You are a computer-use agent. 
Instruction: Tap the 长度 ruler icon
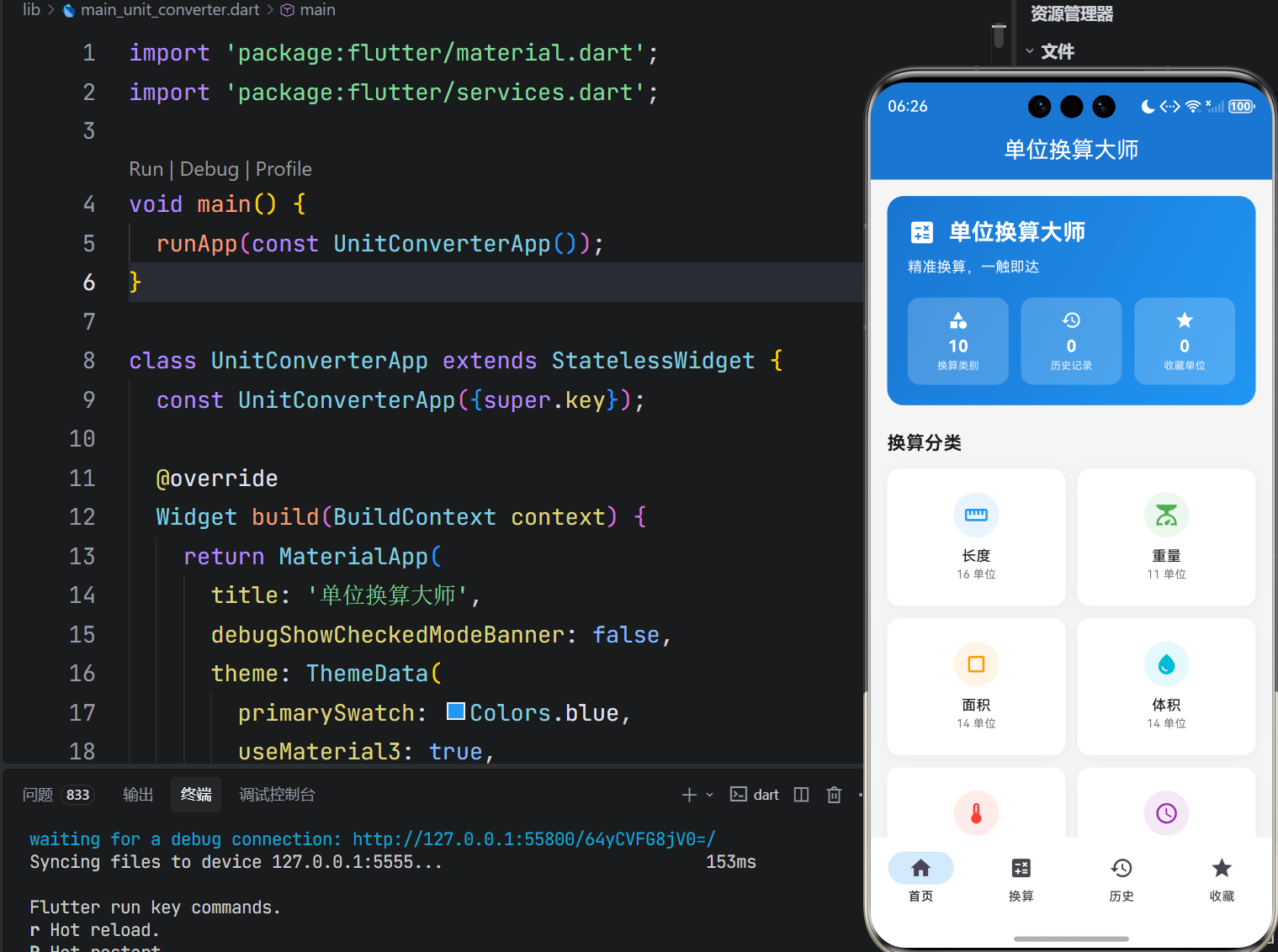[976, 515]
